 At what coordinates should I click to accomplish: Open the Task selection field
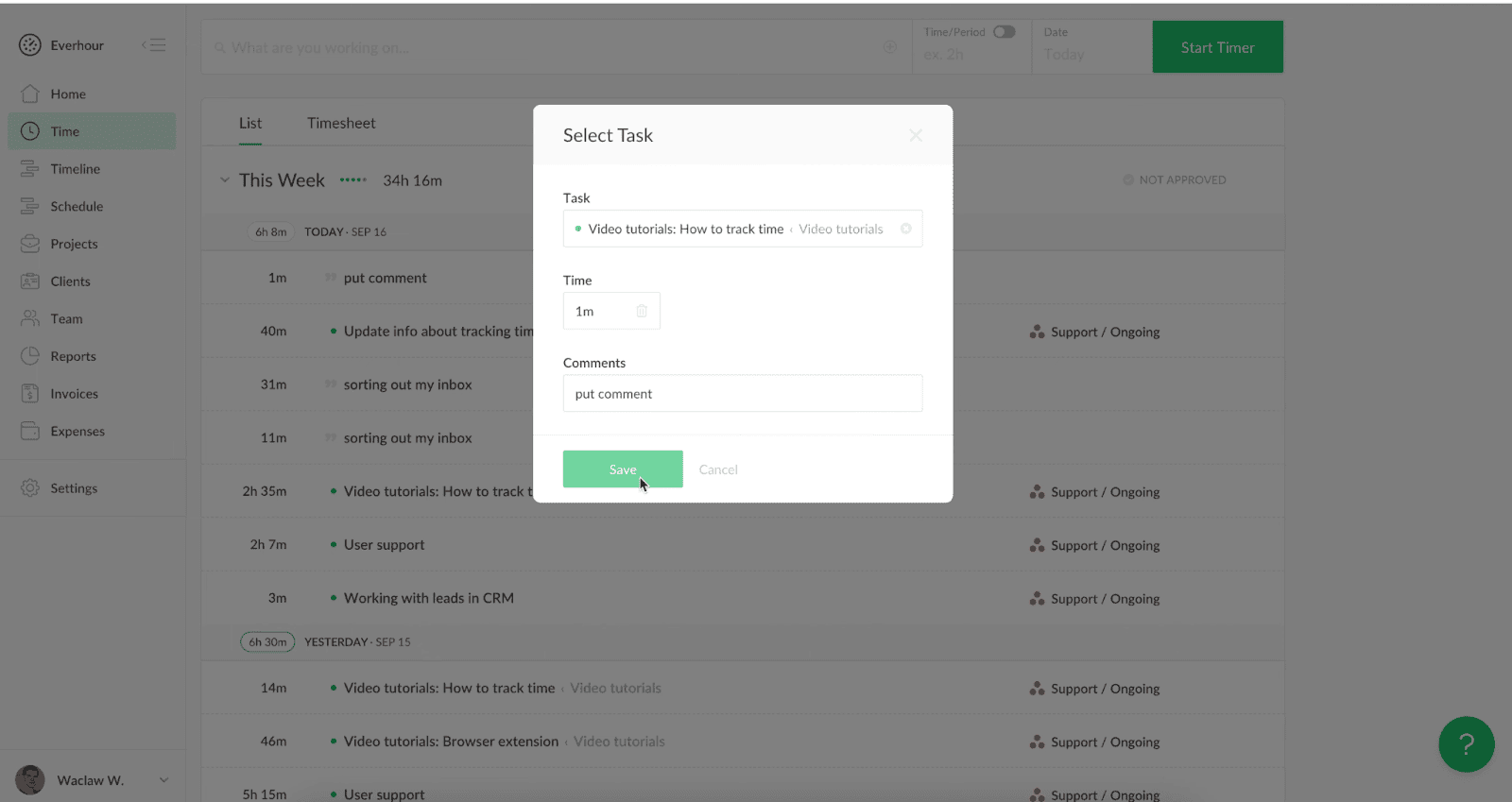click(x=732, y=229)
